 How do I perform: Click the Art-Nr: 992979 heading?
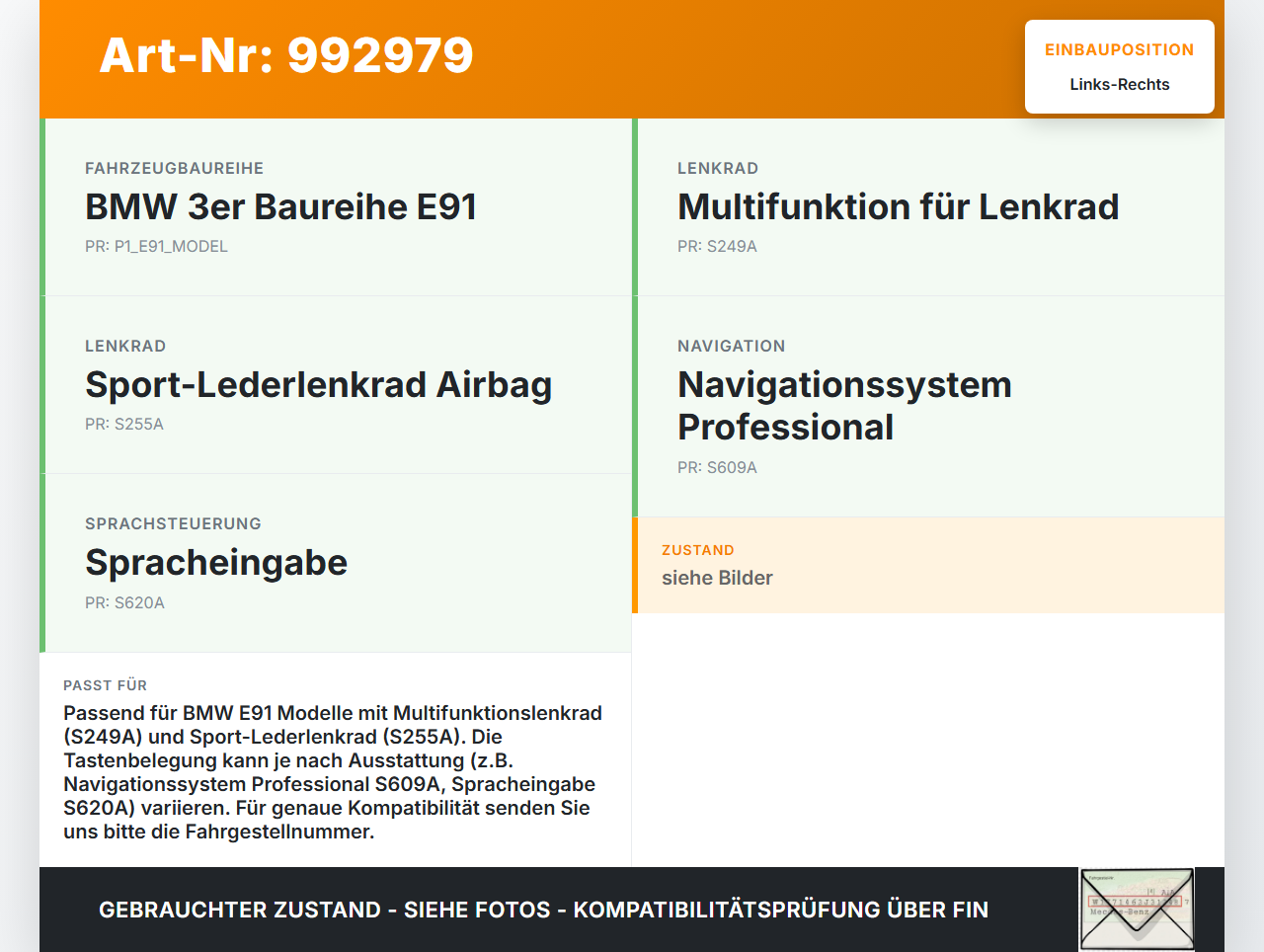(286, 56)
